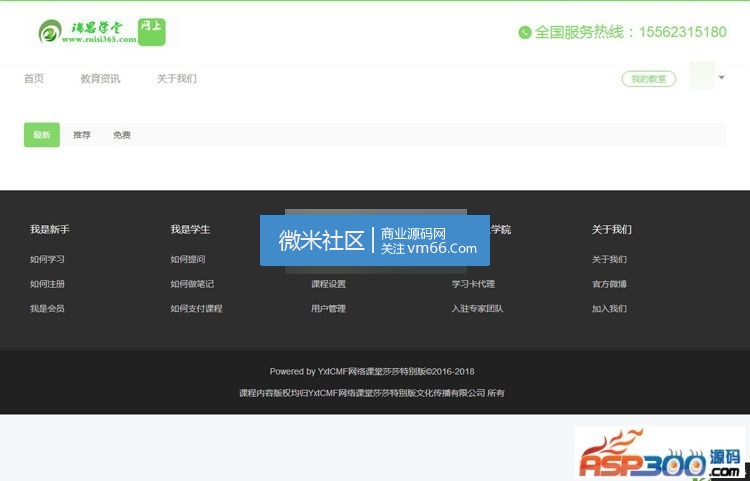Viewport: 750px width, 481px height.
Task: Open the 入驻专家团队 footer link
Action: pos(477,308)
